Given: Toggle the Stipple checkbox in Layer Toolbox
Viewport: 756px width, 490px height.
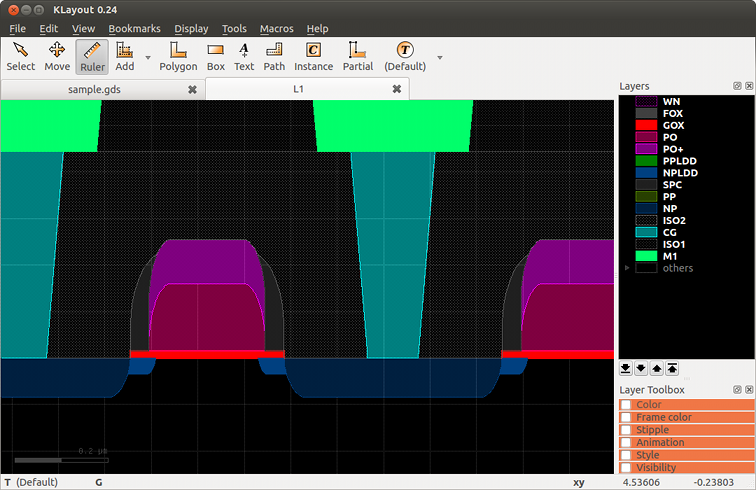Looking at the screenshot, I should [626, 430].
